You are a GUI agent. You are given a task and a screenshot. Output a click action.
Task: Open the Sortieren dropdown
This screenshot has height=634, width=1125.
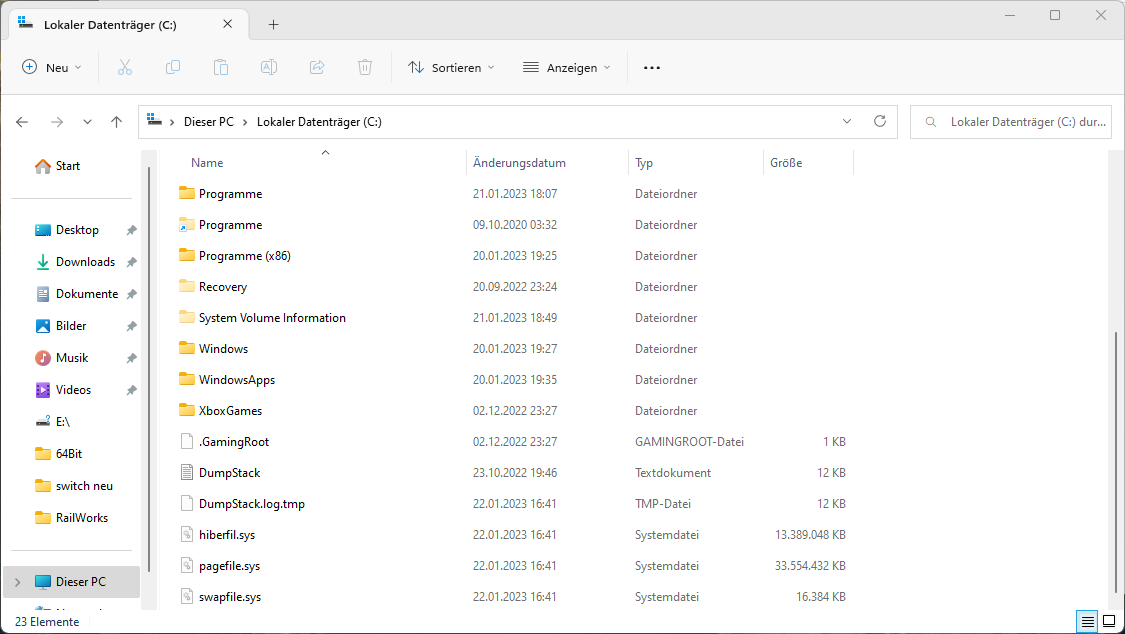[x=451, y=67]
